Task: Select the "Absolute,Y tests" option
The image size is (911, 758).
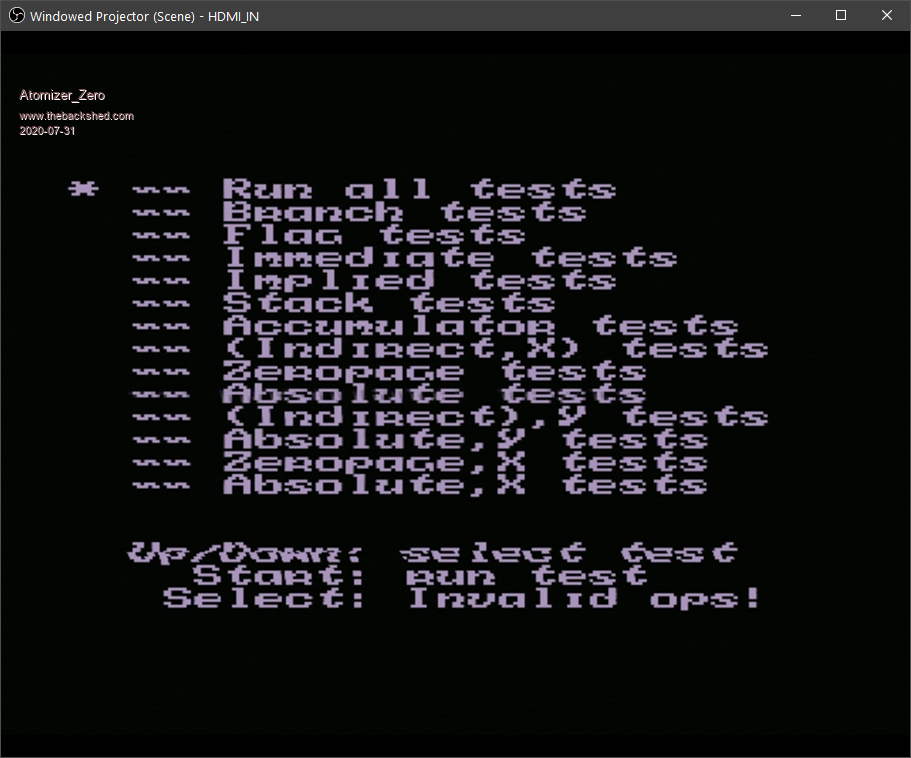Action: (464, 440)
